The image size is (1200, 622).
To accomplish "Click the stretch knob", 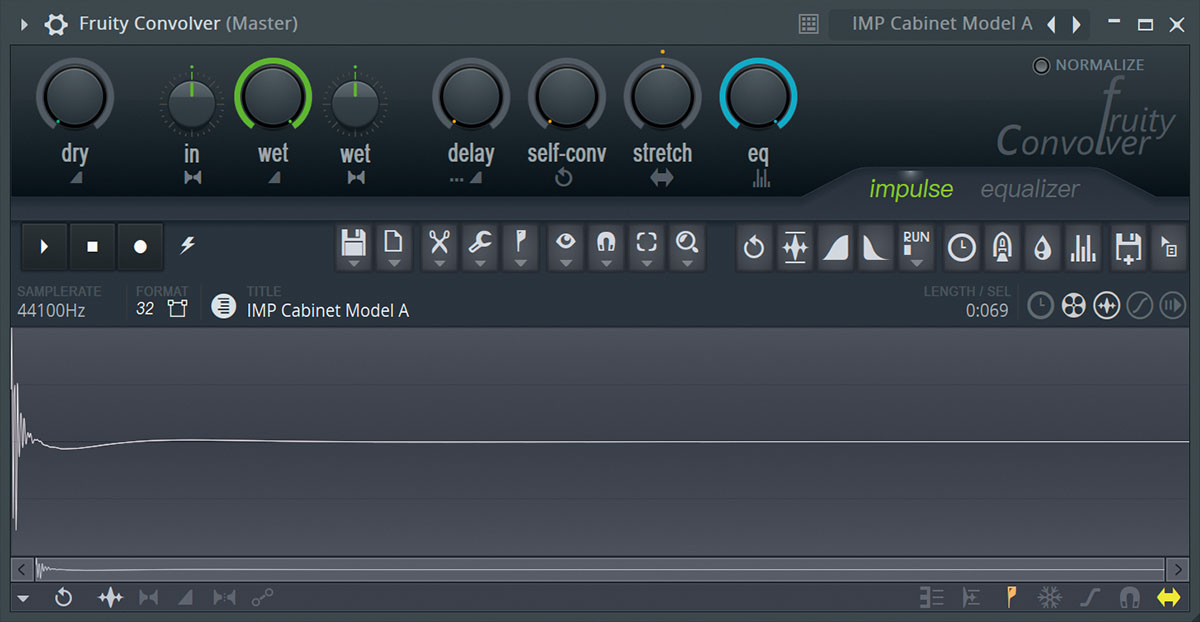I will tap(662, 95).
